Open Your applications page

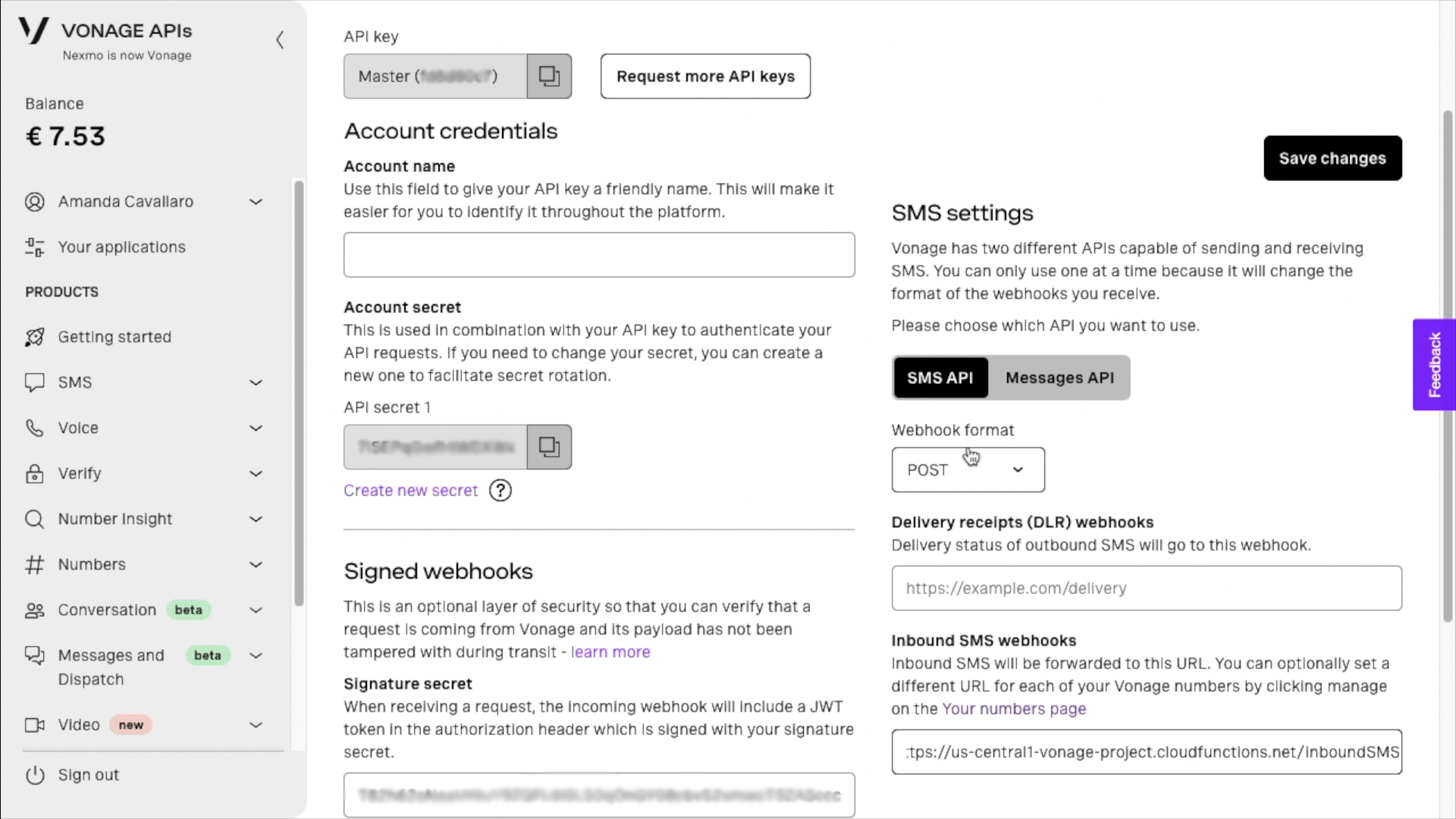pos(121,247)
